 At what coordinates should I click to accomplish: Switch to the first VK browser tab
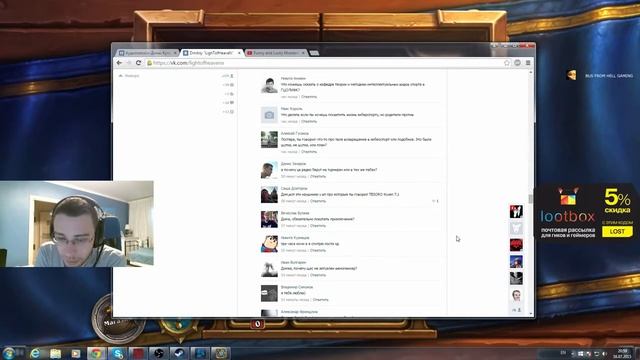pos(147,53)
